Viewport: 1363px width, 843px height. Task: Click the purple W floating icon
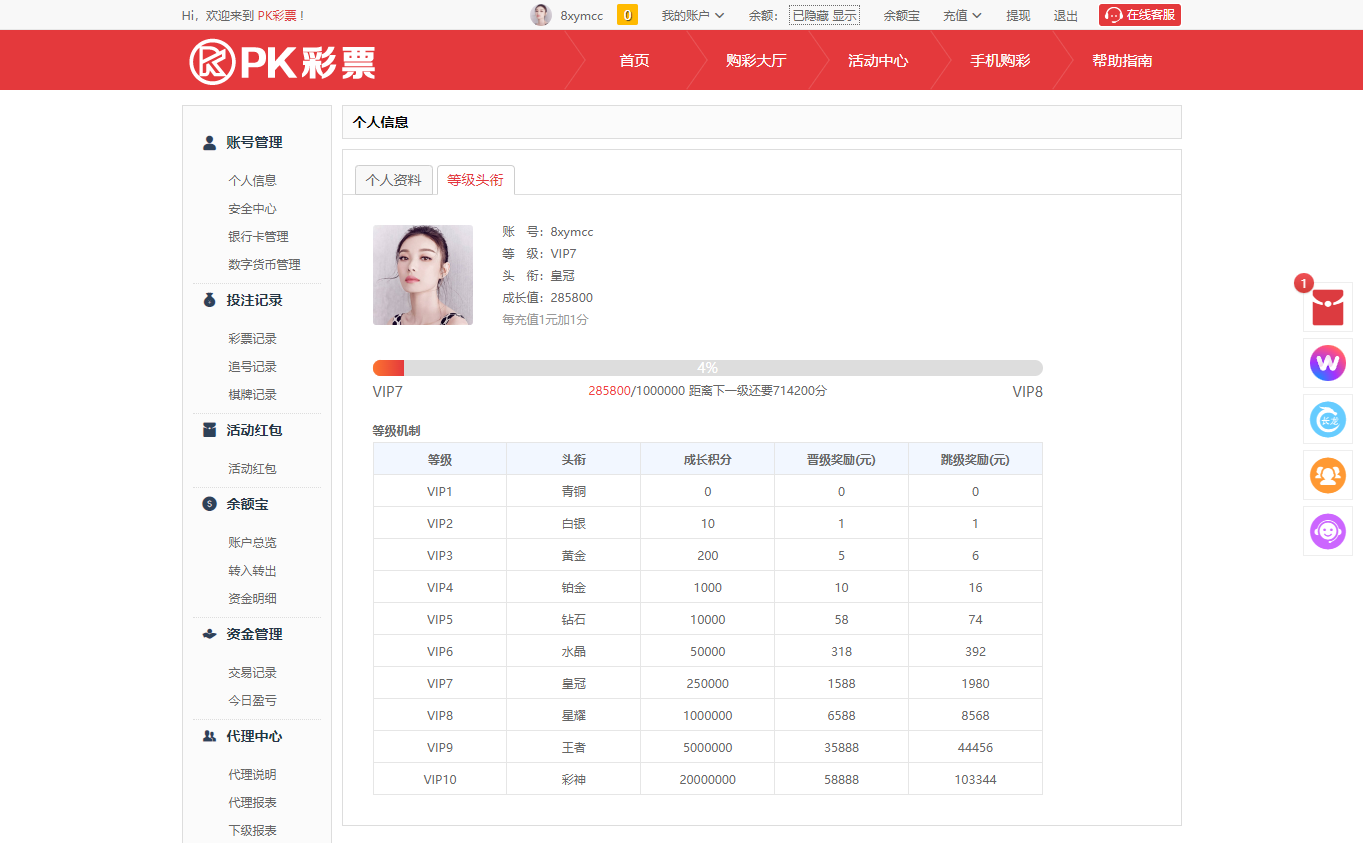1327,363
